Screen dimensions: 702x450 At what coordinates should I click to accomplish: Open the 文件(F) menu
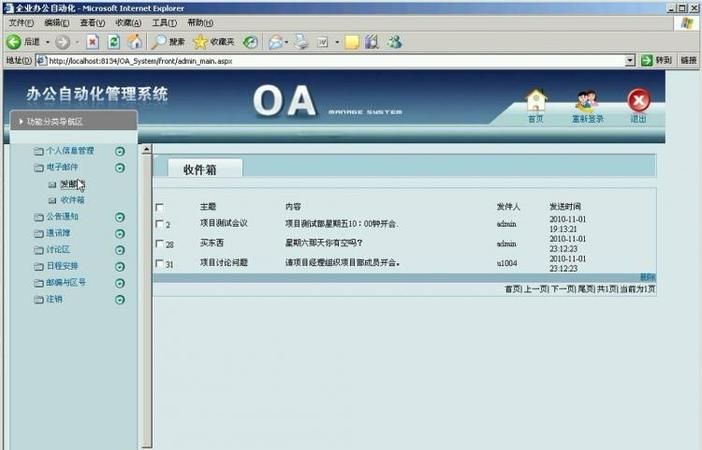tap(21, 22)
